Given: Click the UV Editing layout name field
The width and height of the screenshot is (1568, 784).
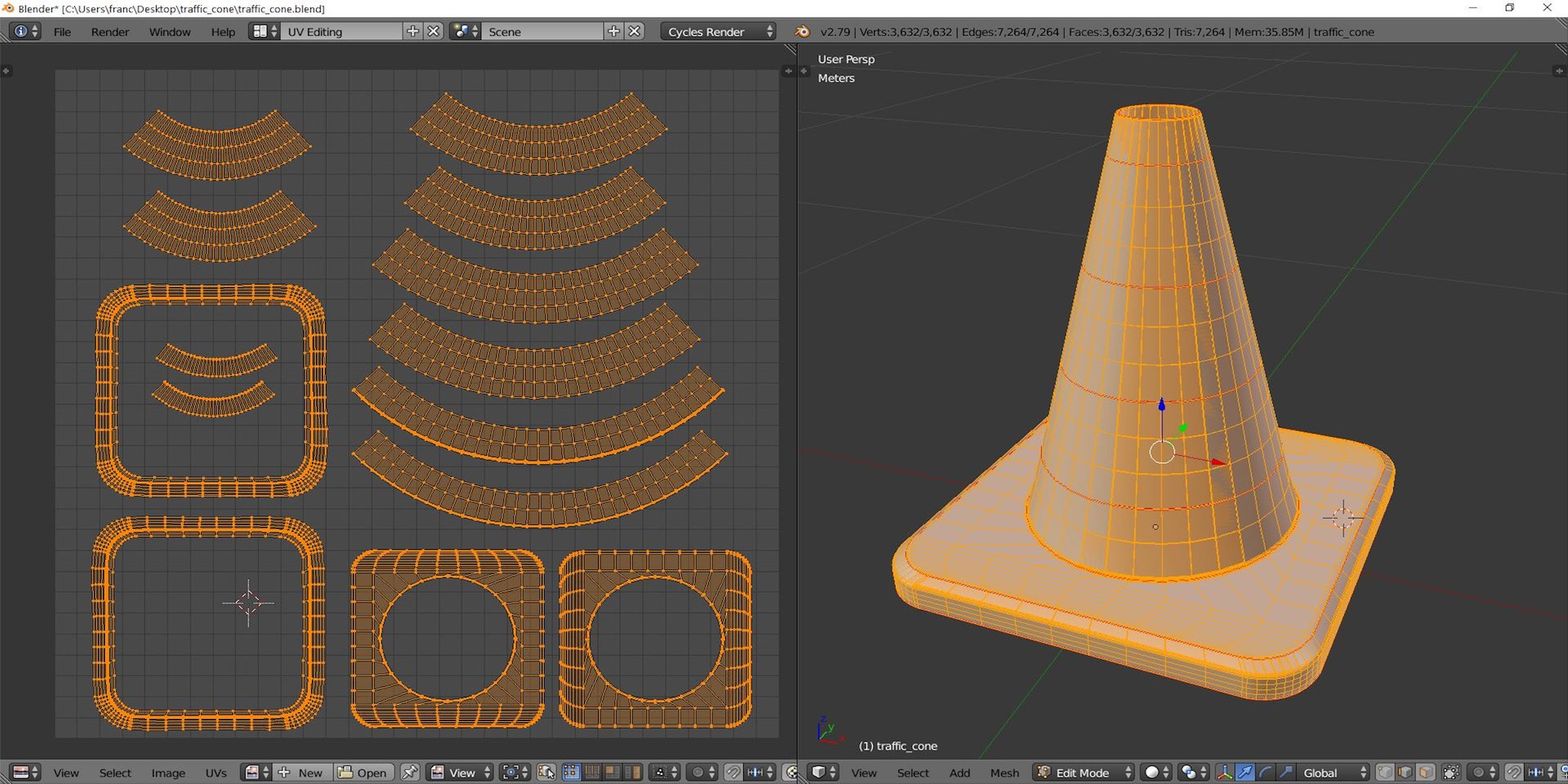Looking at the screenshot, I should pos(341,31).
